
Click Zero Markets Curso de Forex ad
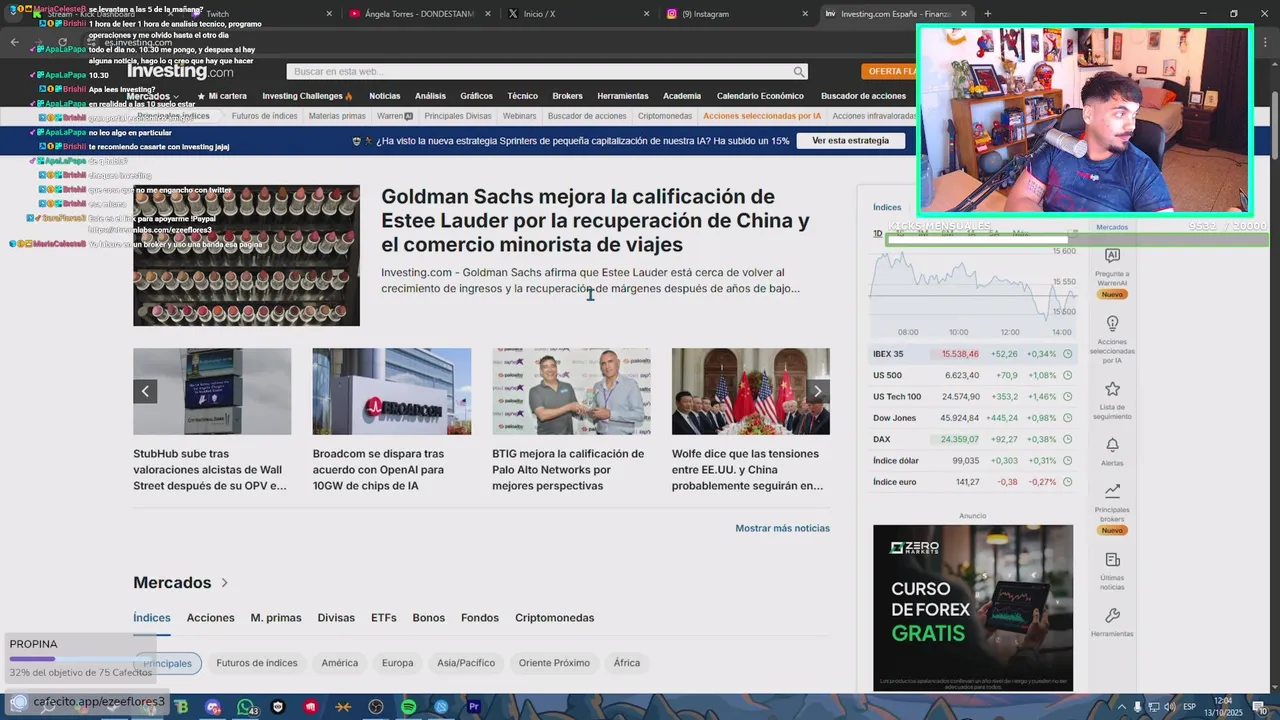point(973,608)
